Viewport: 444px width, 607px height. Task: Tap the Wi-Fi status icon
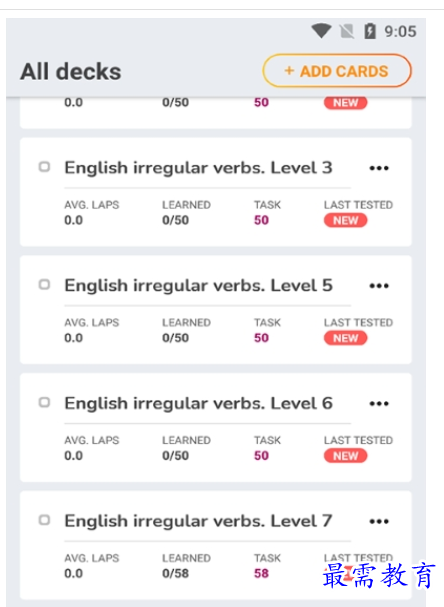tap(321, 31)
